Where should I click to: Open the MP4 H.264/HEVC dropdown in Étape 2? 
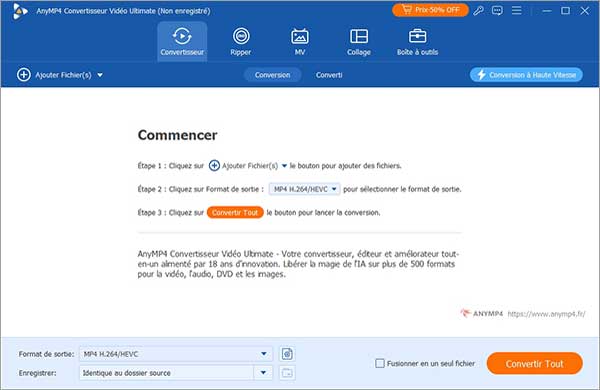pos(304,189)
